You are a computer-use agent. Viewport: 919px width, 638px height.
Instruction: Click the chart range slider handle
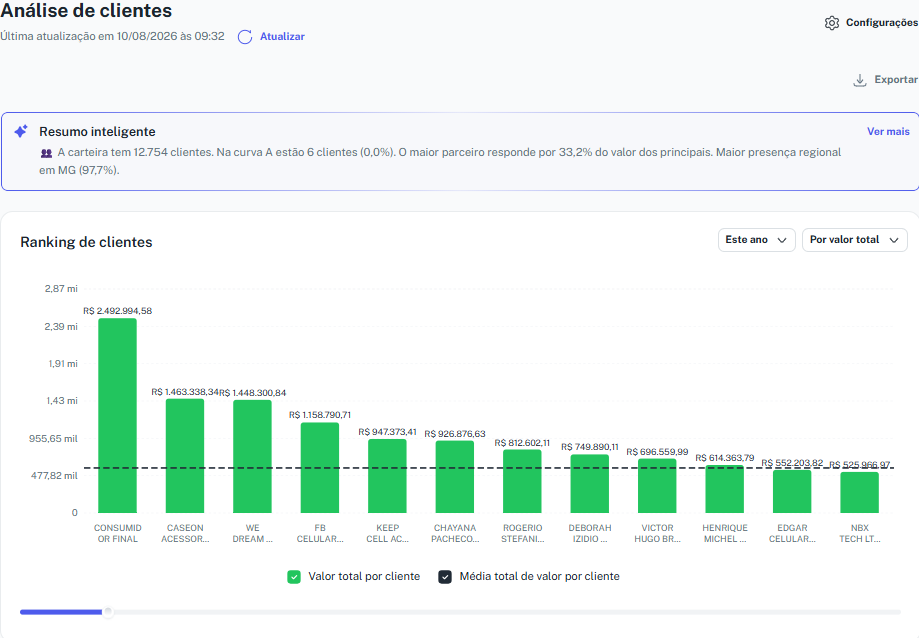(108, 612)
